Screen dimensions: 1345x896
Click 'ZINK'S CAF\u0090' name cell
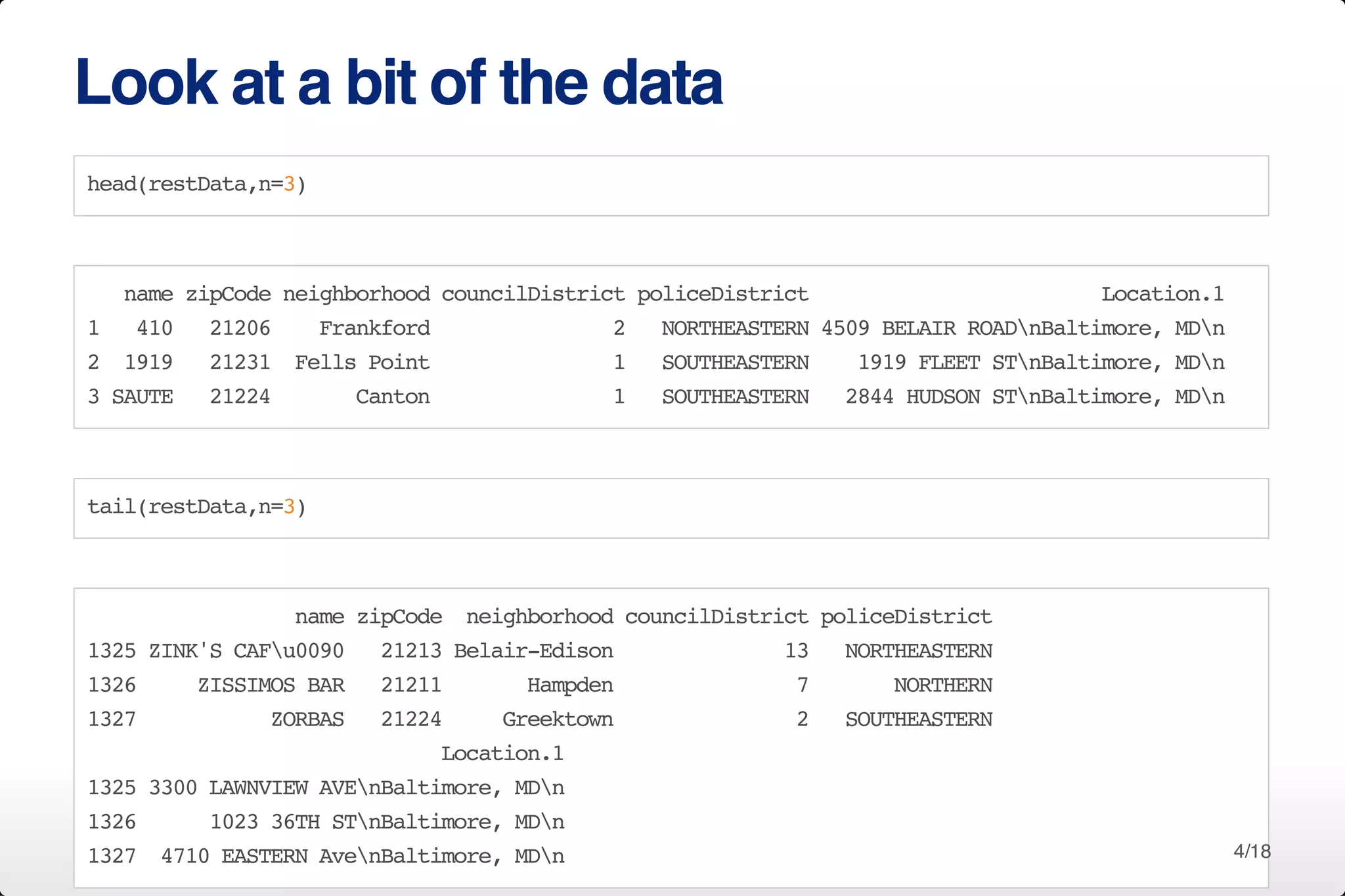click(246, 651)
